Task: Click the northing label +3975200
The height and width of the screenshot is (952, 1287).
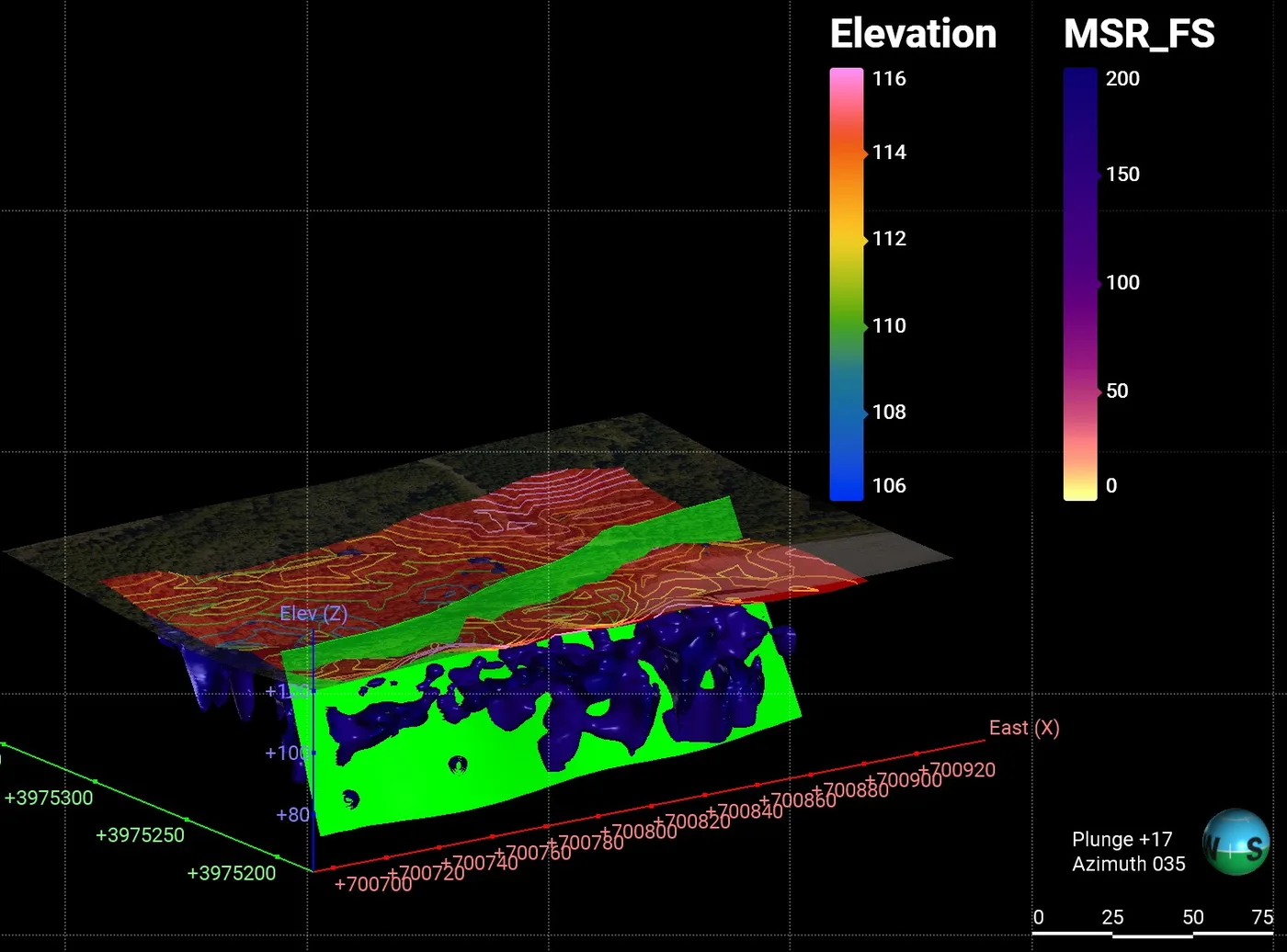Action: 232,874
